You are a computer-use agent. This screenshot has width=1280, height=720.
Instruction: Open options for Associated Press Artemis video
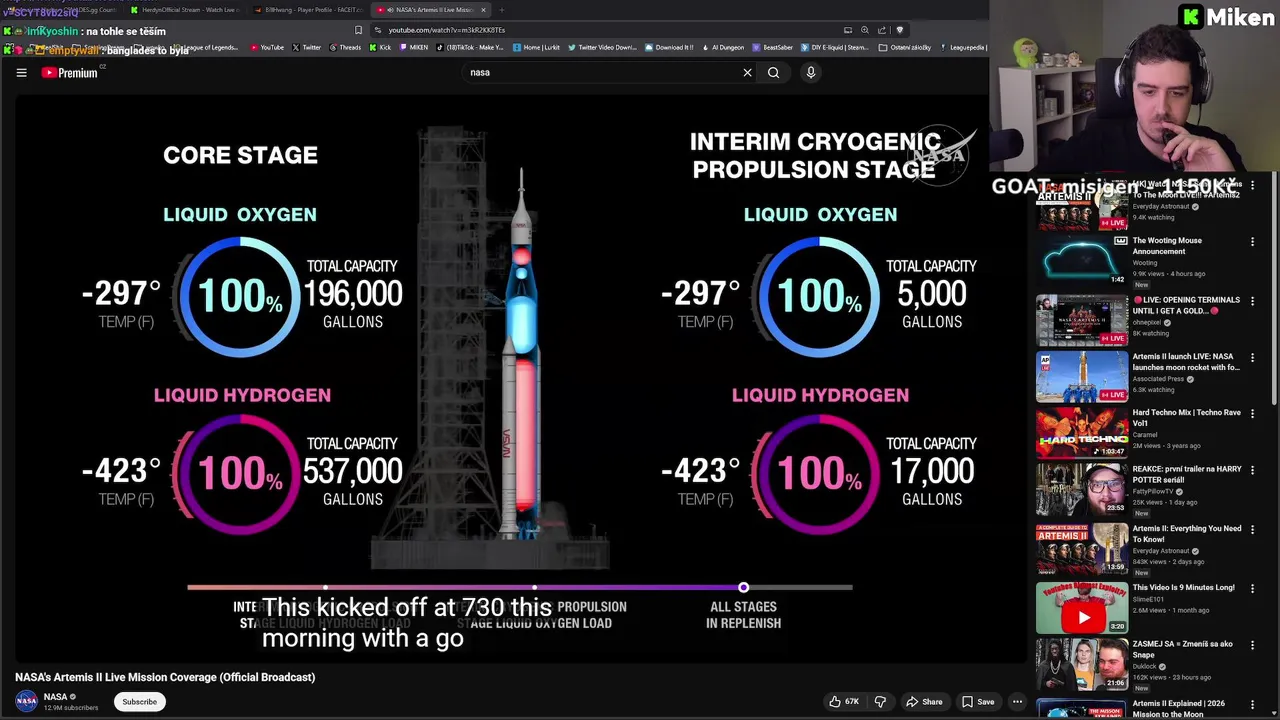point(1252,357)
